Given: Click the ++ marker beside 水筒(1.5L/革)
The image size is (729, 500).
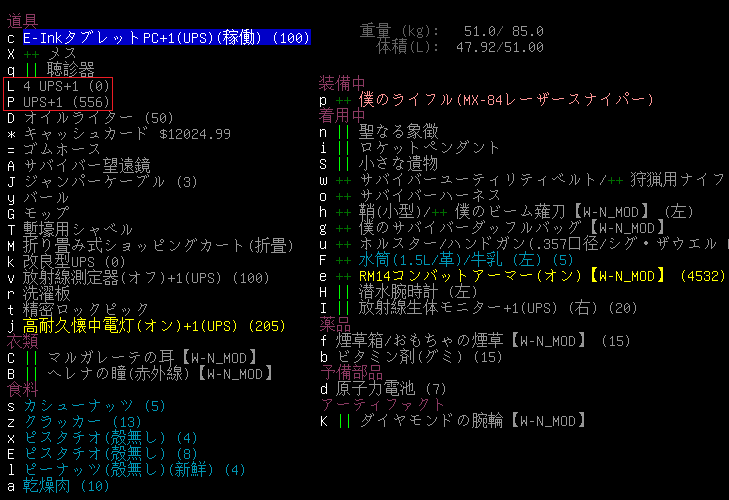Looking at the screenshot, I should point(343,260).
